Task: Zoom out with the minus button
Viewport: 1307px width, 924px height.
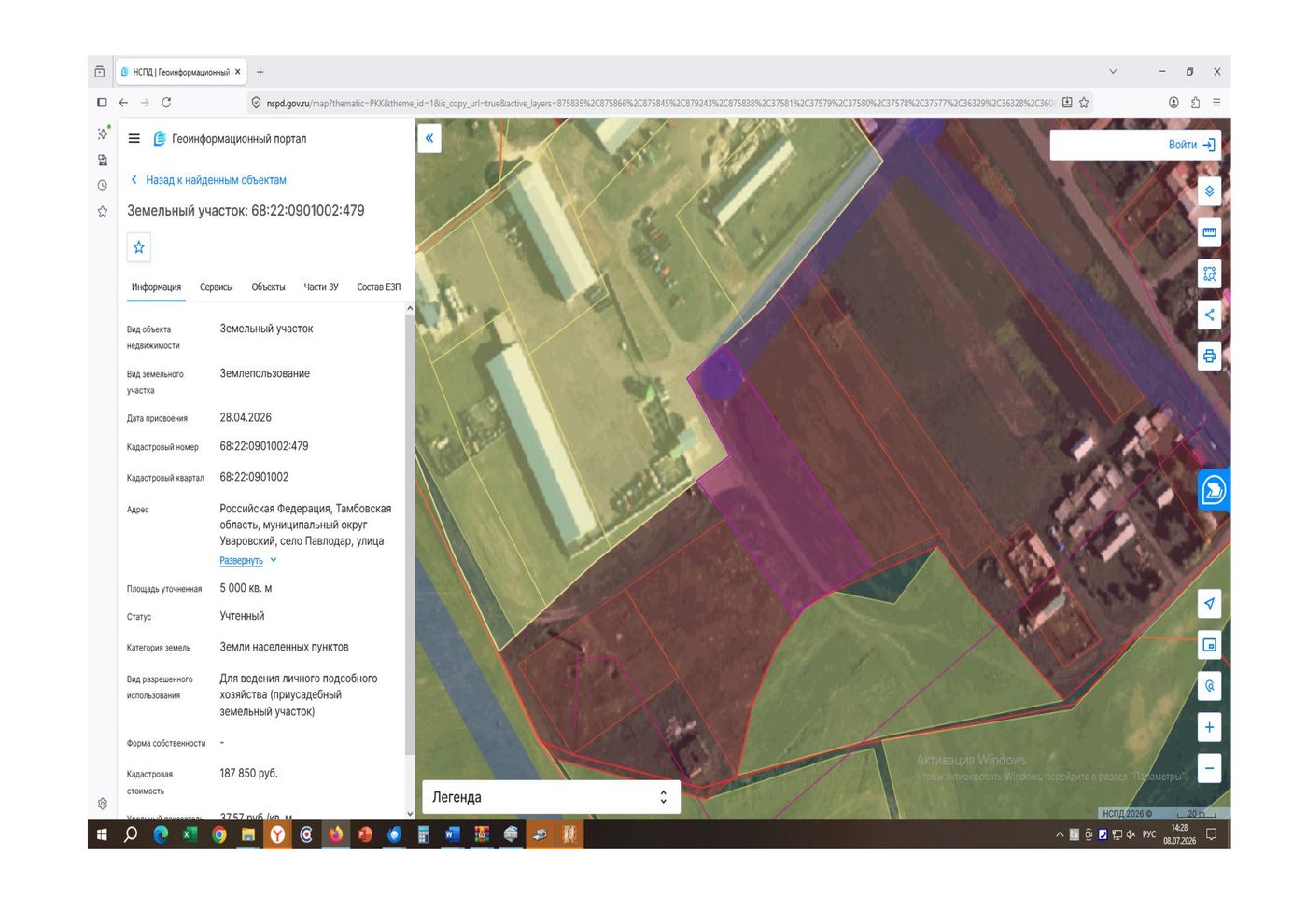Action: [x=1209, y=768]
